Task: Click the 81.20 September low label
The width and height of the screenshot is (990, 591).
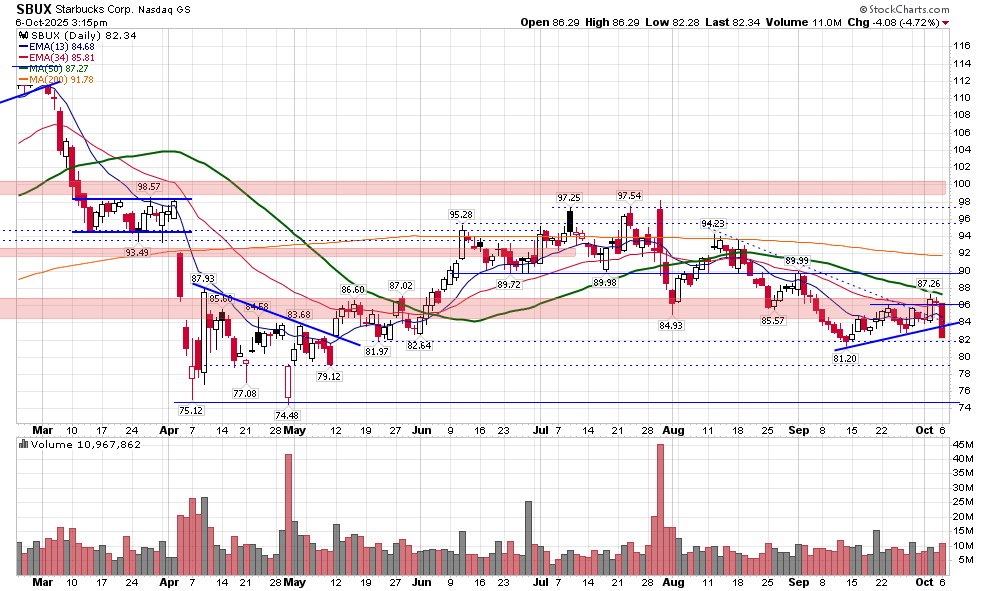Action: [845, 358]
